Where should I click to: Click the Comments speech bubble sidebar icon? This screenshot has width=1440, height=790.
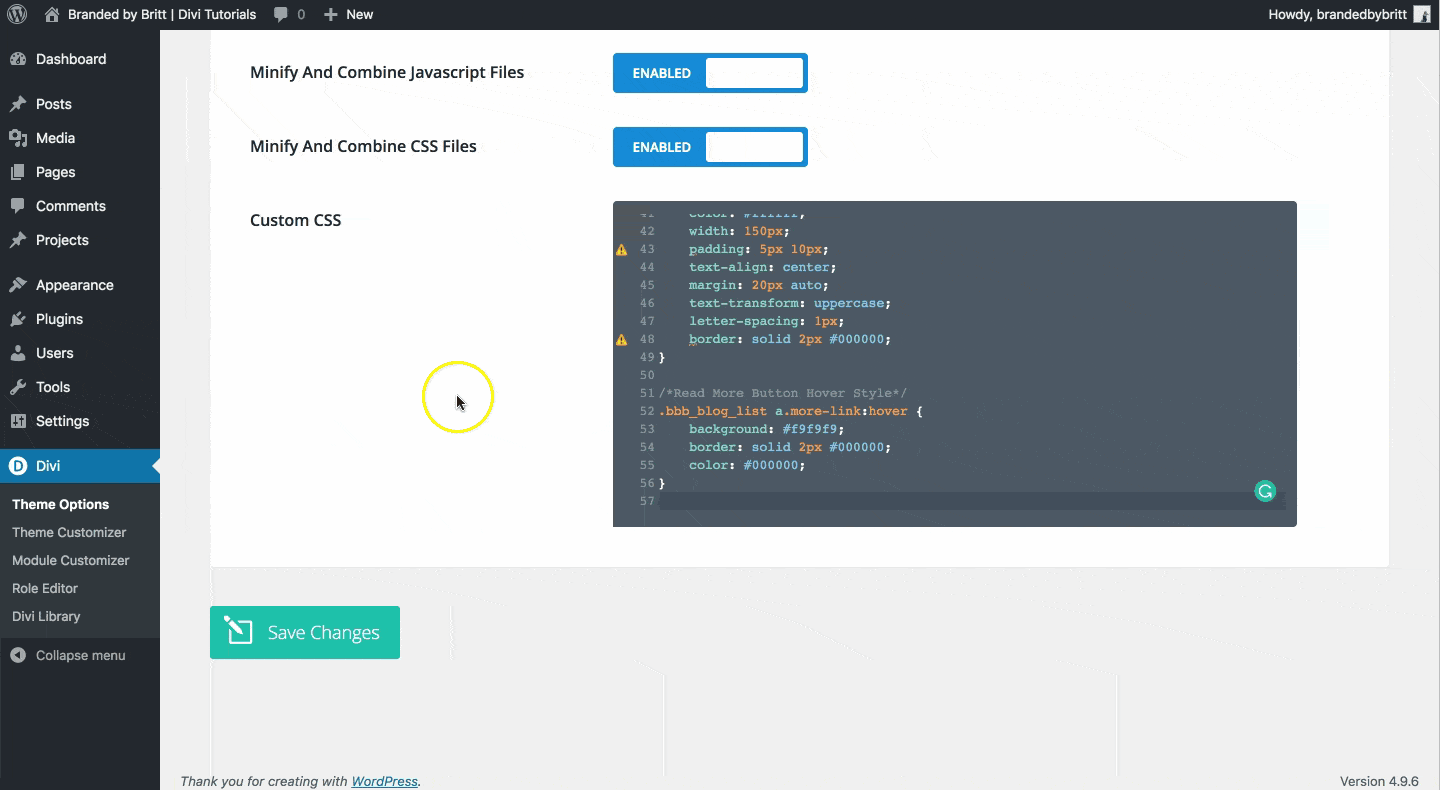[x=18, y=206]
